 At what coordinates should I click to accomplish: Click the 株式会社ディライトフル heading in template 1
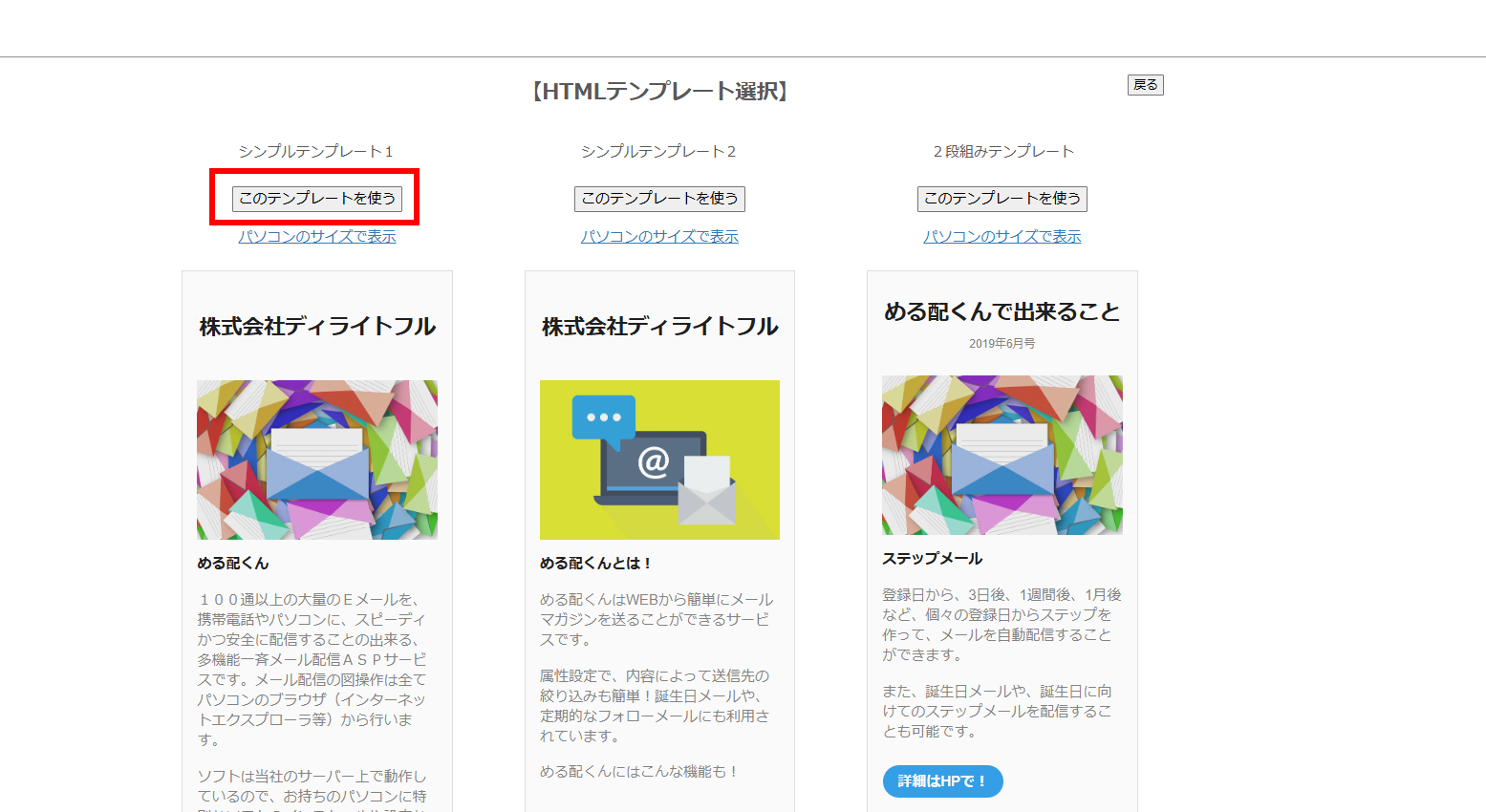317,327
